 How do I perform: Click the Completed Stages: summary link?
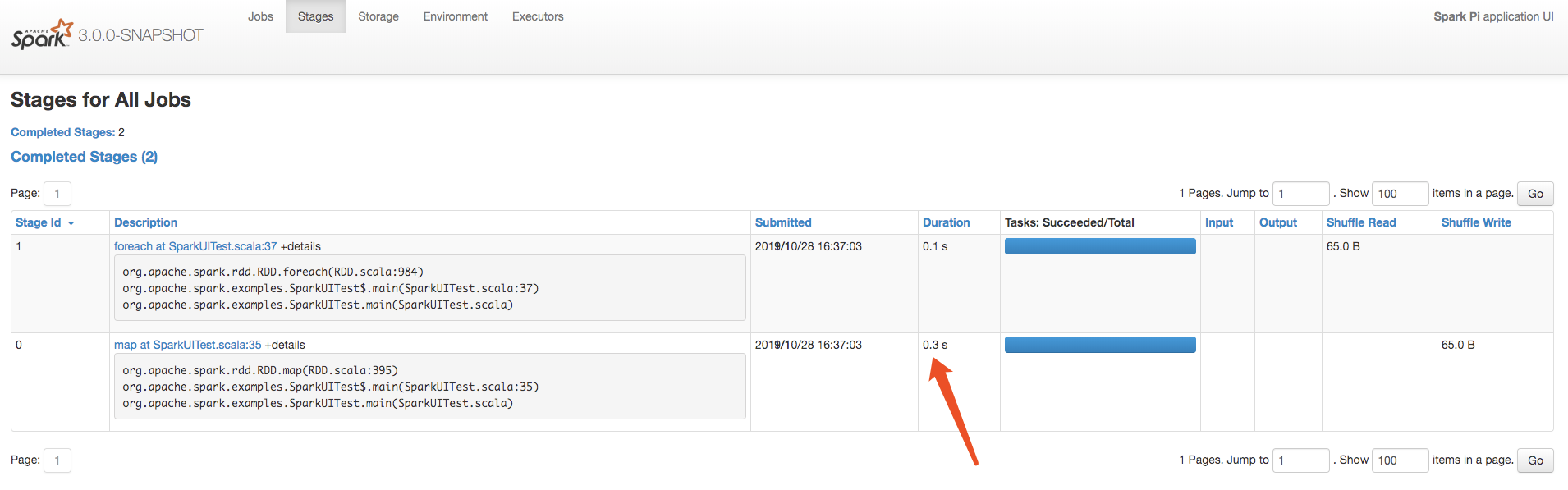tap(62, 132)
